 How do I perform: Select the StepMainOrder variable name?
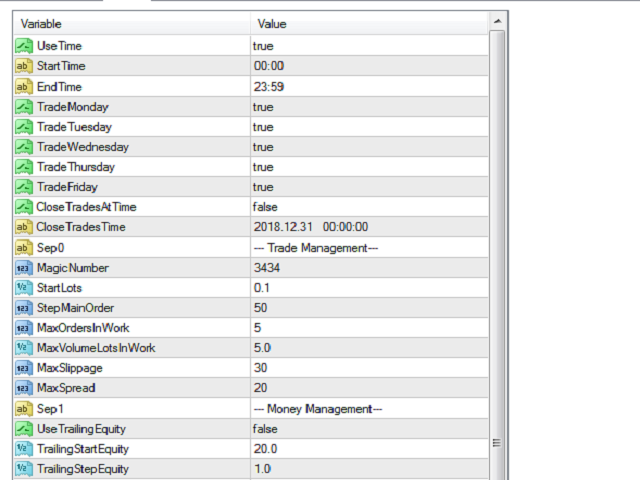click(76, 308)
